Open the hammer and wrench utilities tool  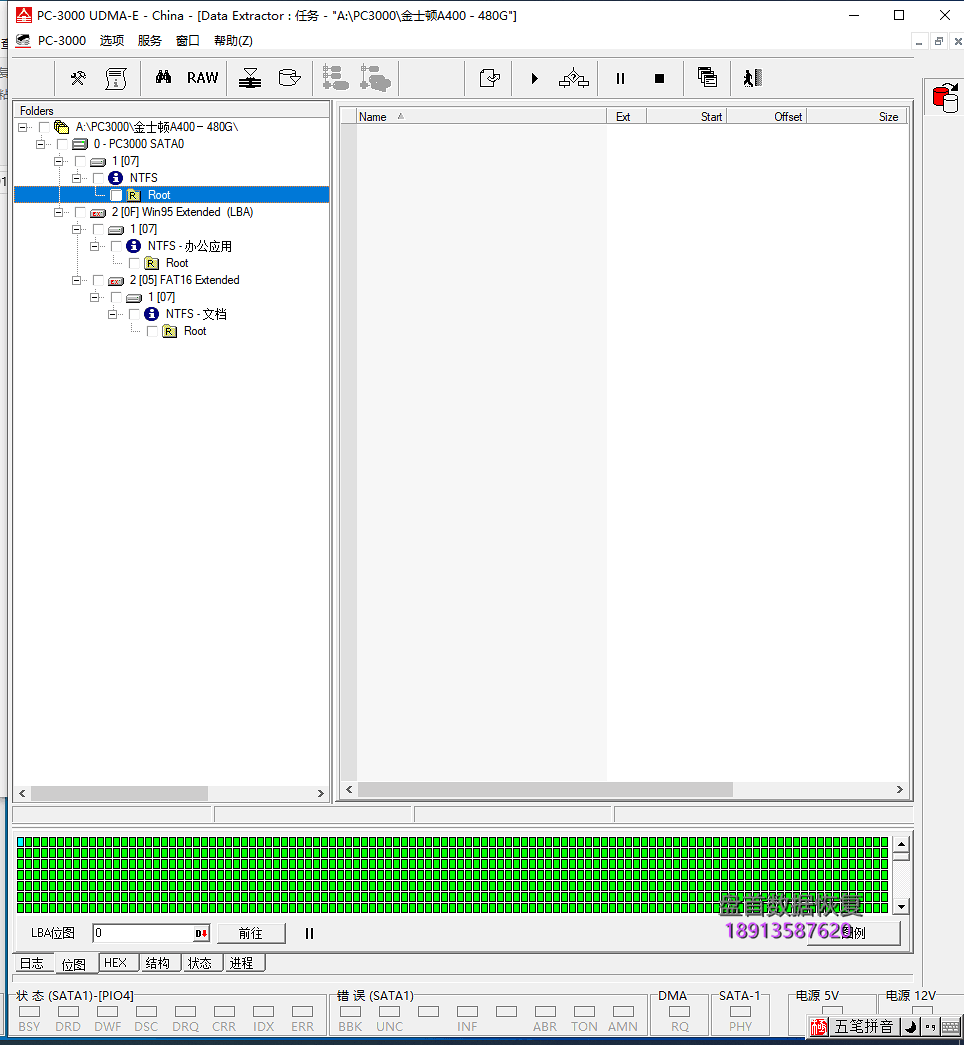tap(78, 79)
